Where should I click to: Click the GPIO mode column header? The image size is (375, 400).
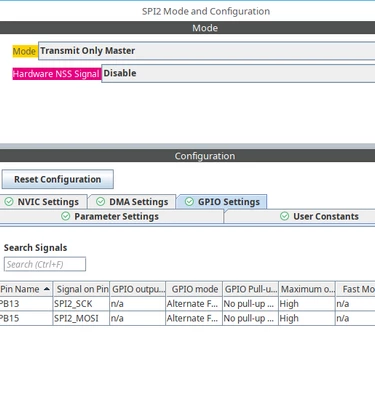(x=194, y=289)
